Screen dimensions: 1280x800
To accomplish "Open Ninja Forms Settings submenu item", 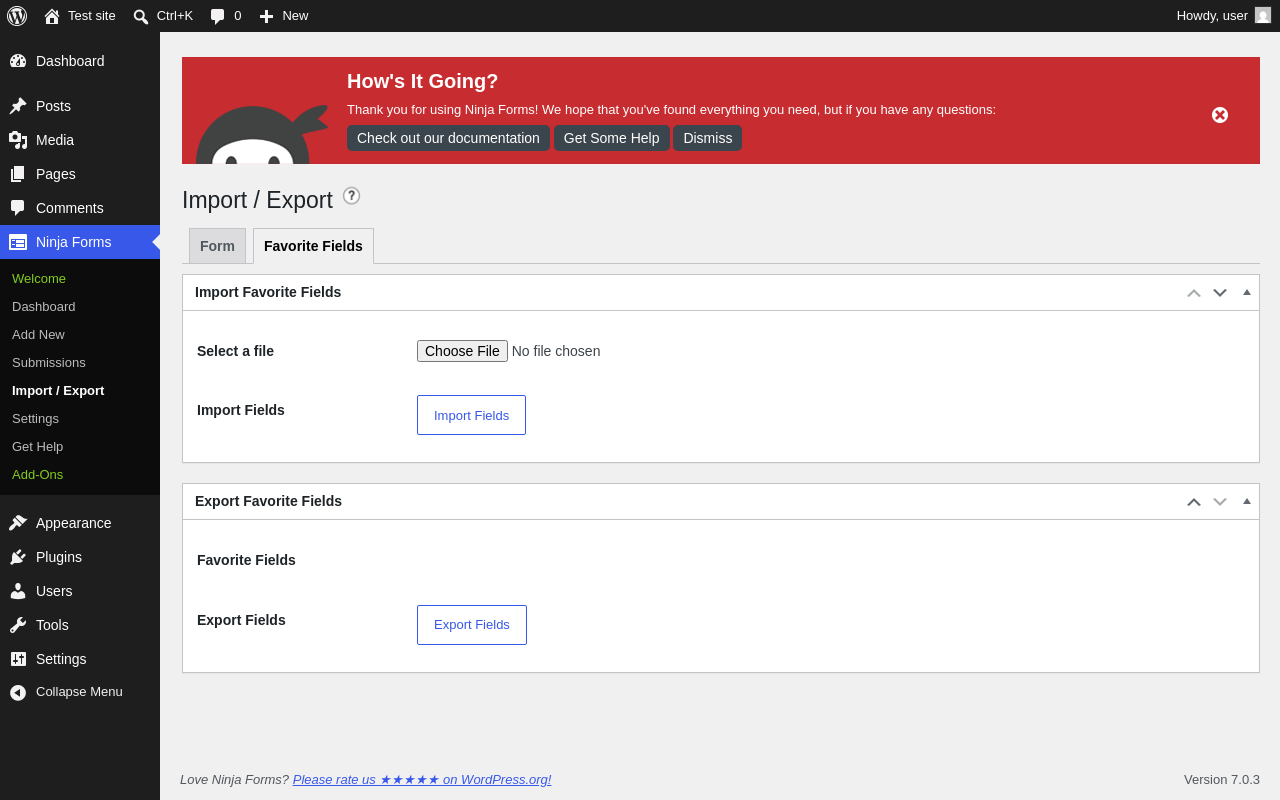I will 35,418.
